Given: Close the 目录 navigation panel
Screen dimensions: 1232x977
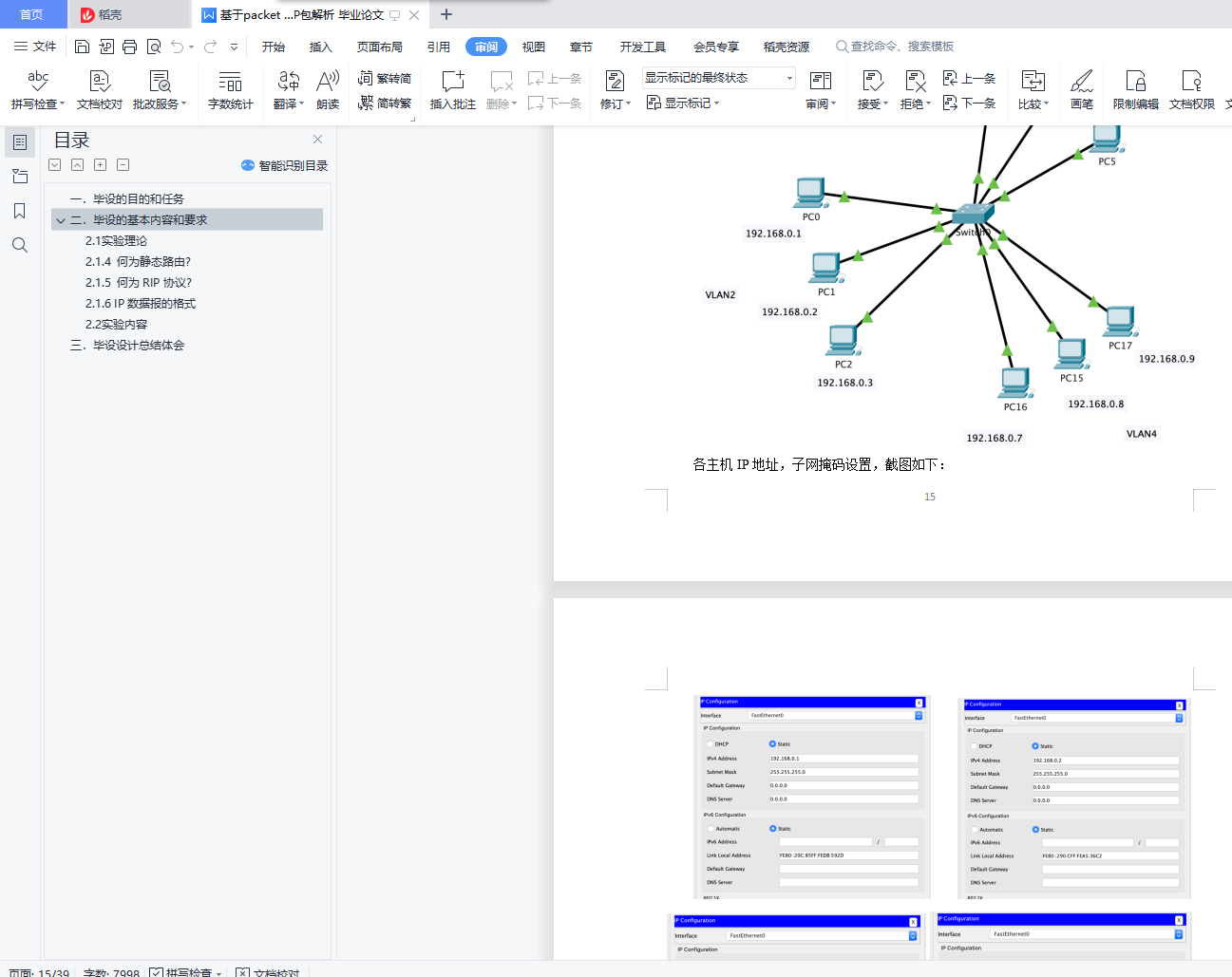Looking at the screenshot, I should coord(318,139).
